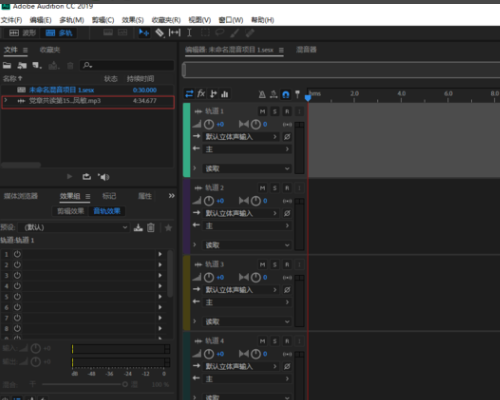Click the New File icon in Files panel
The height and width of the screenshot is (400, 500).
click(x=37, y=65)
